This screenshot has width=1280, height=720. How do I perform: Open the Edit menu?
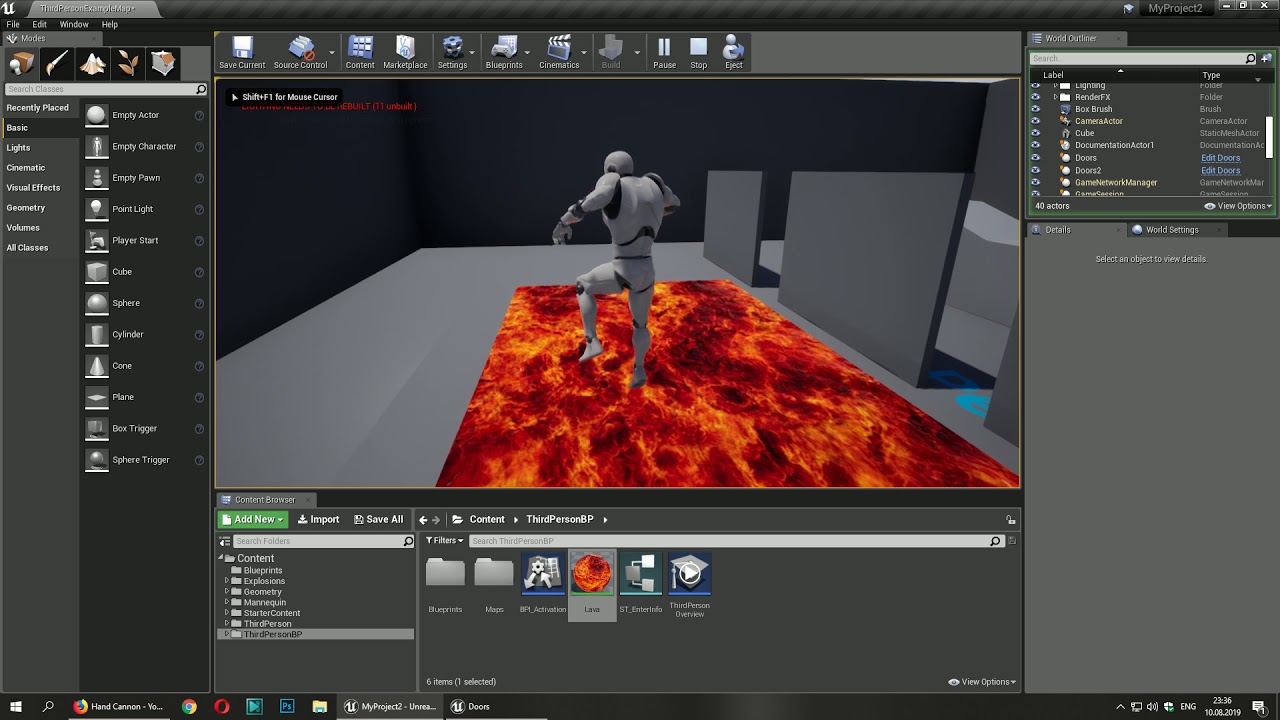(x=40, y=24)
